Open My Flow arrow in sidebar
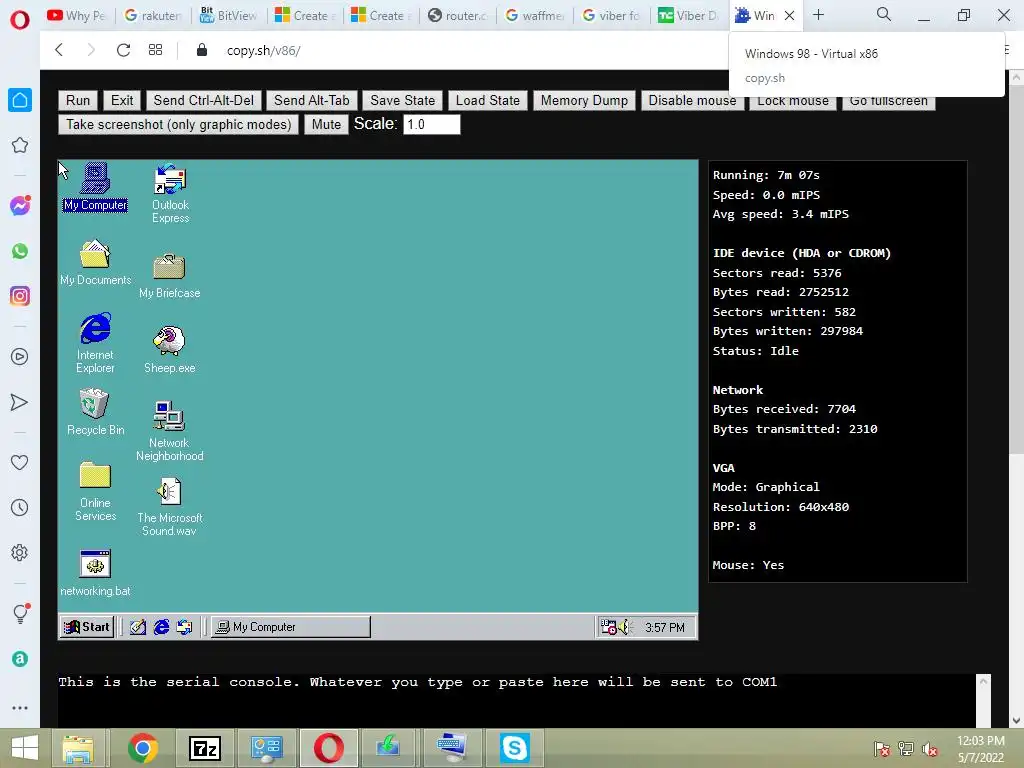The height and width of the screenshot is (768, 1024). click(x=20, y=402)
